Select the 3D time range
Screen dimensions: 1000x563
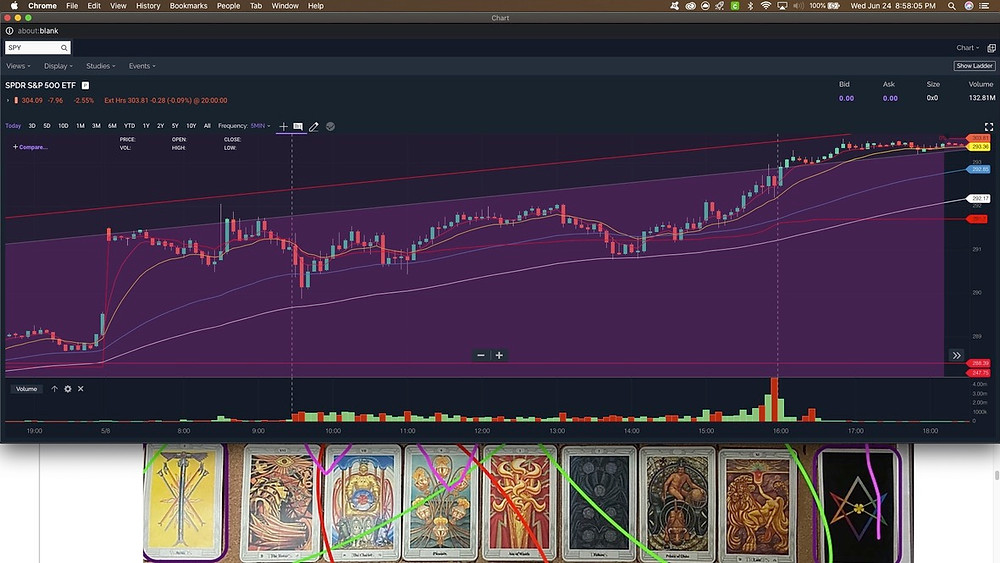32,126
